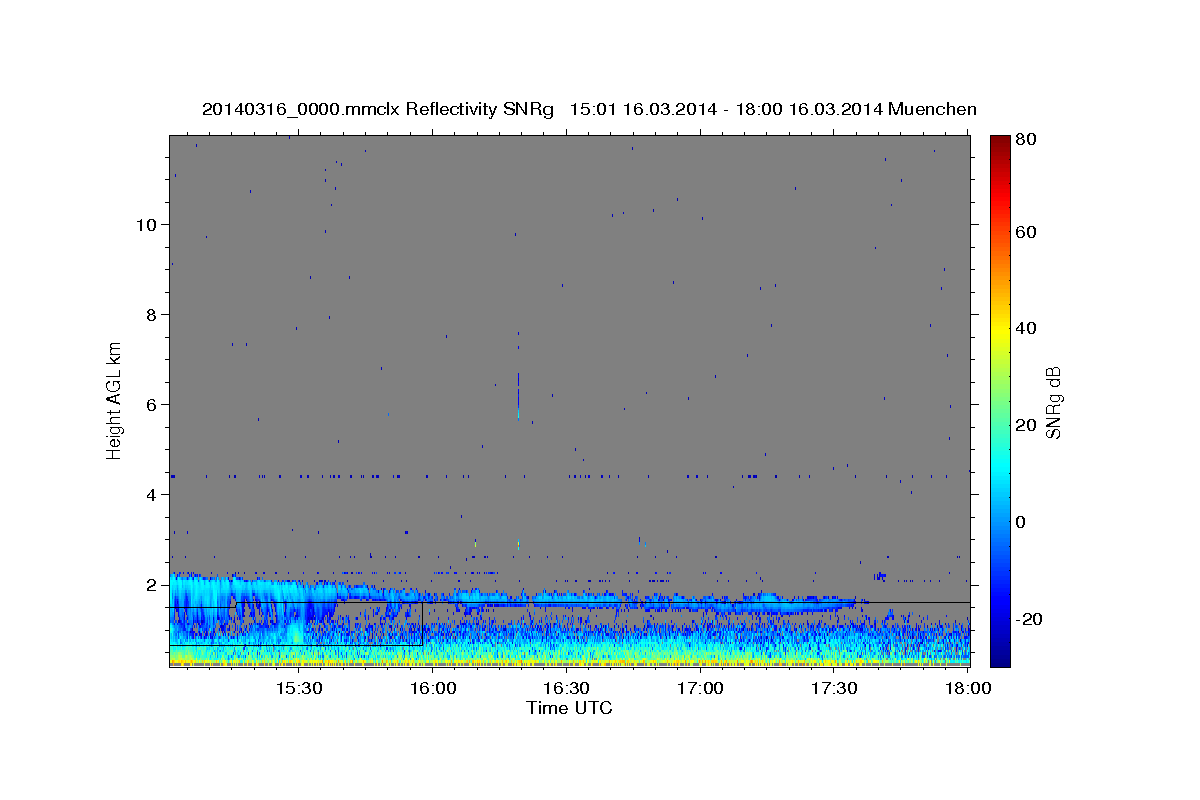The width and height of the screenshot is (1200, 800).
Task: Click the yellow region of the colorbar
Action: 1000,330
